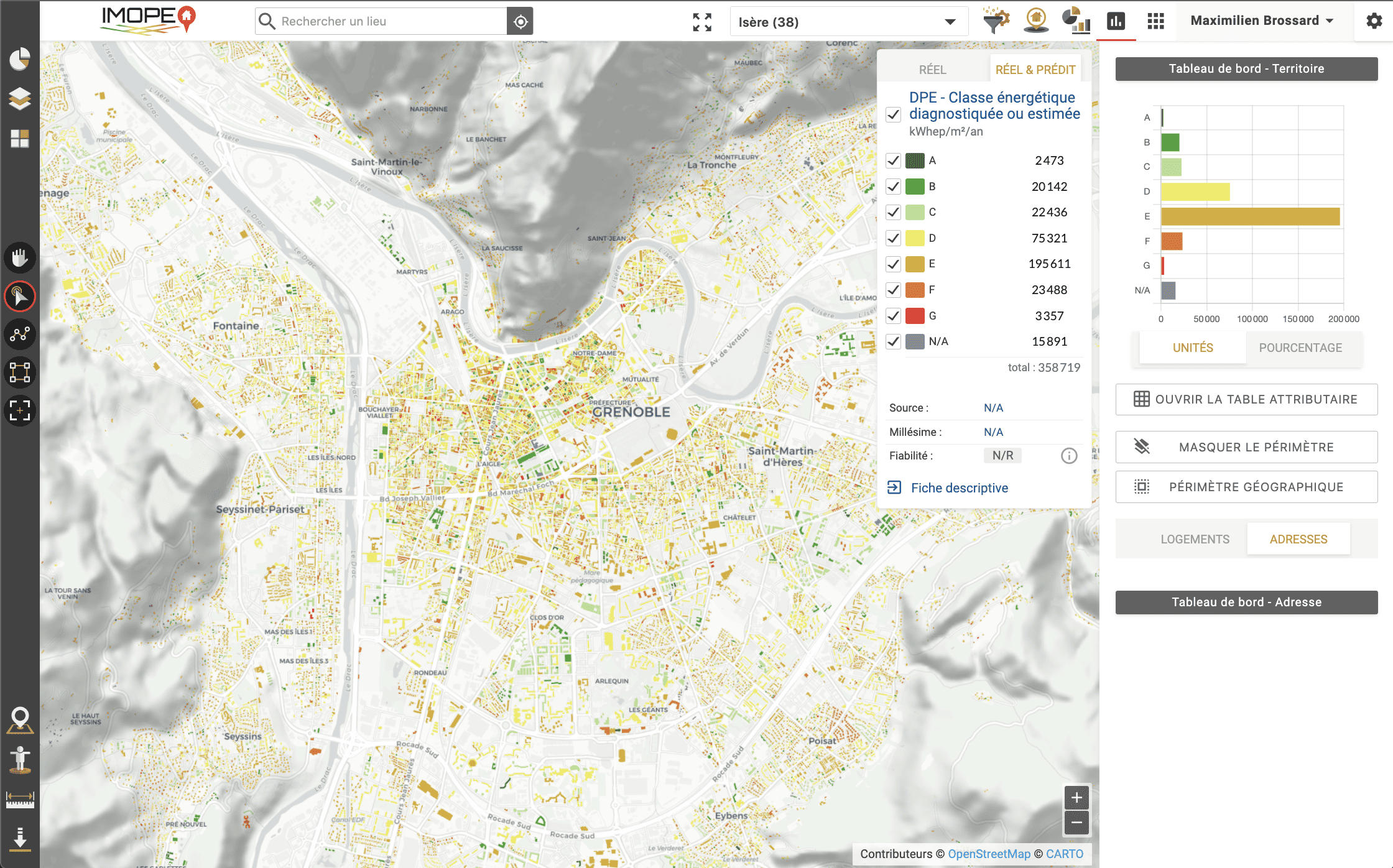Click the class D yellow swatch

pos(915,238)
